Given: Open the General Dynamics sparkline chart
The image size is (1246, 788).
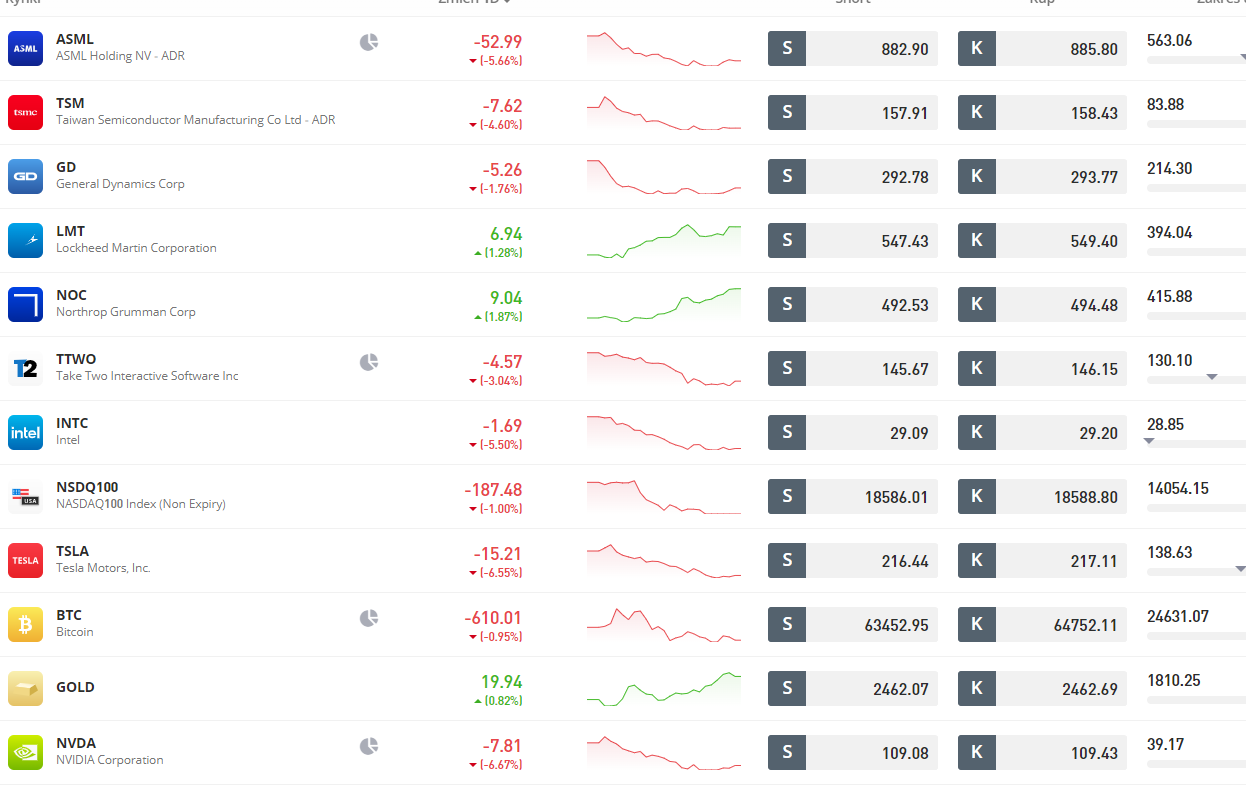Looking at the screenshot, I should click(664, 177).
